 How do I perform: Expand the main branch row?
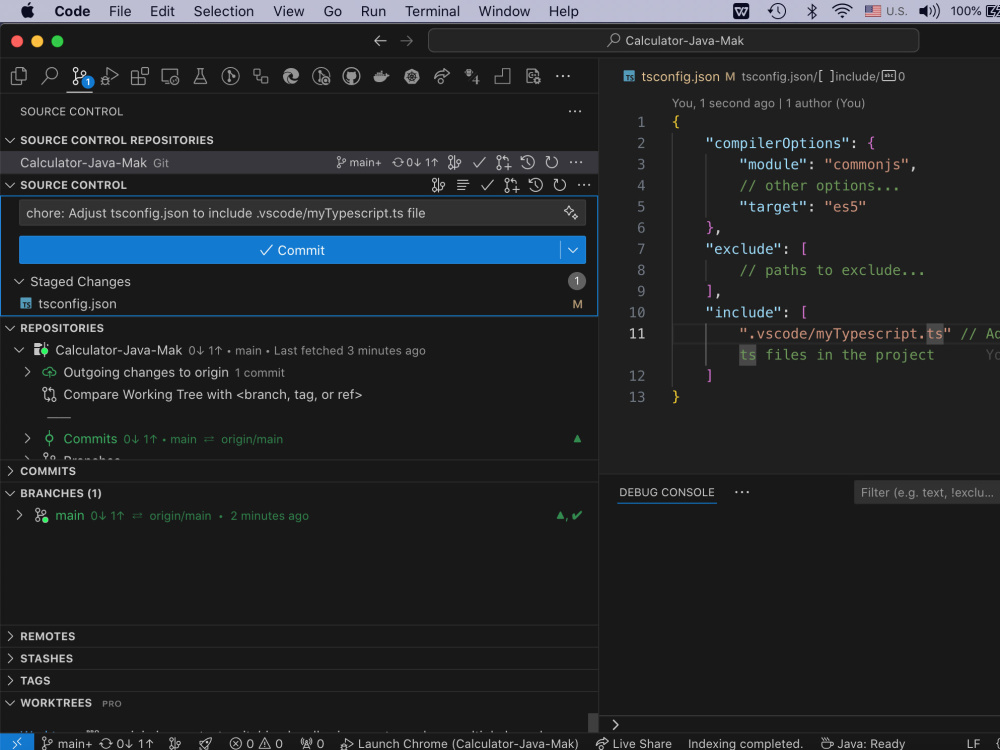click(19, 515)
